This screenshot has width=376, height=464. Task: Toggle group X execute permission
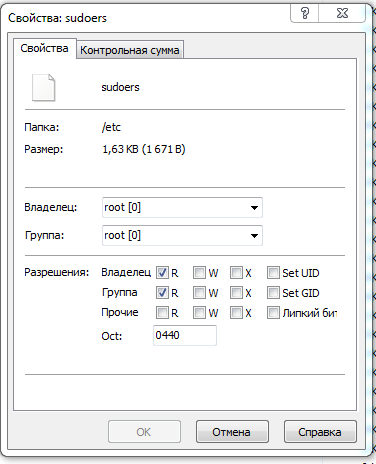(236, 293)
